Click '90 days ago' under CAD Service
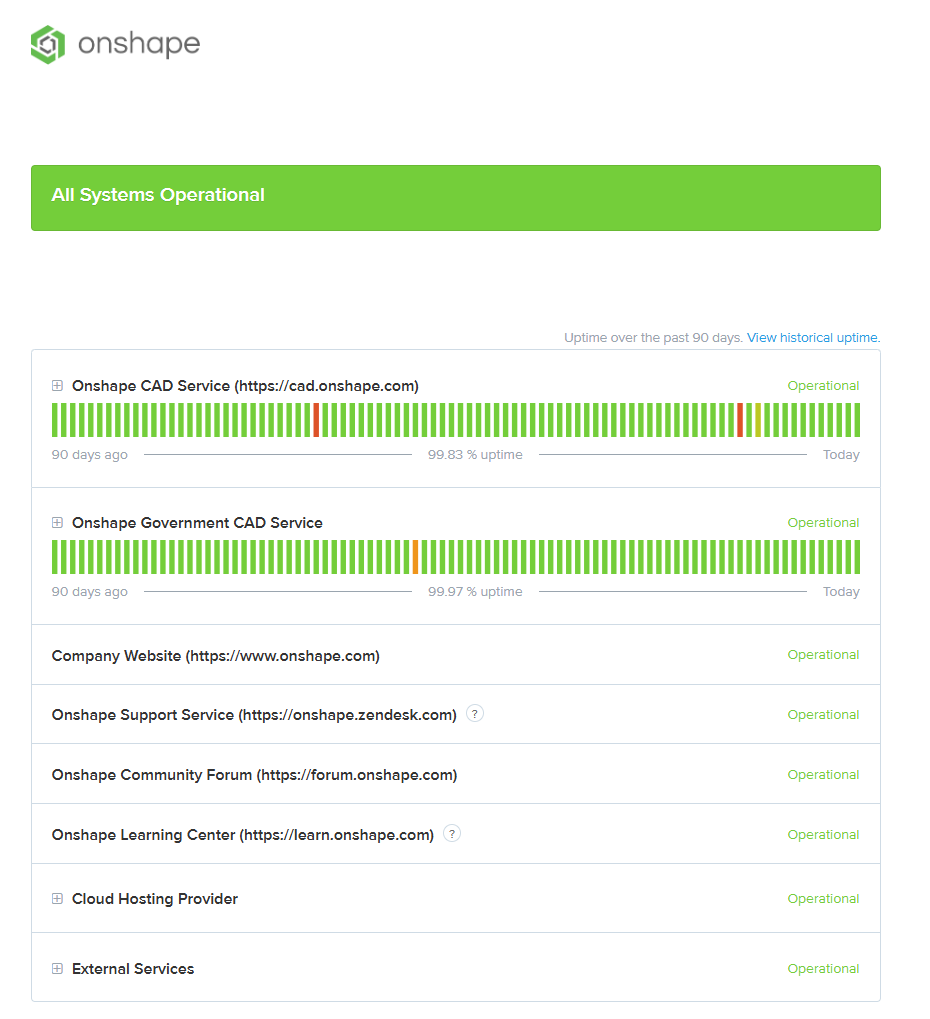Viewport: 930px width, 1019px height. pyautogui.click(x=90, y=455)
